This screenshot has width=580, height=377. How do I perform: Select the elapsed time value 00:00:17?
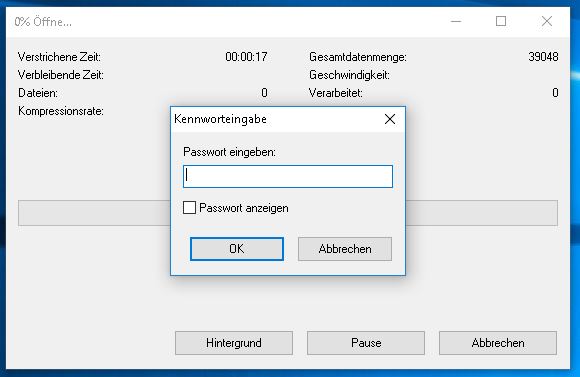coord(246,57)
